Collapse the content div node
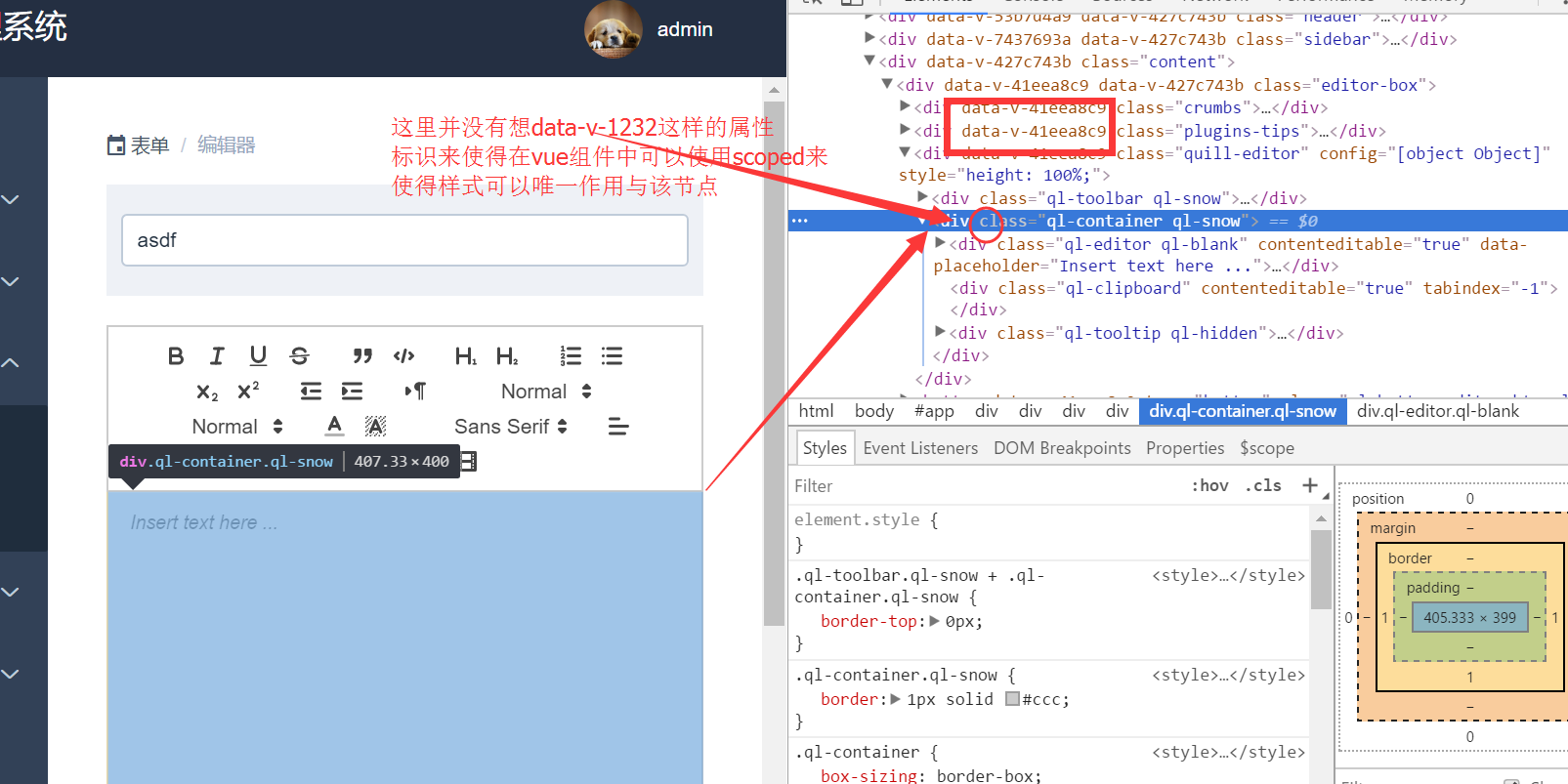1568x784 pixels. tap(869, 61)
